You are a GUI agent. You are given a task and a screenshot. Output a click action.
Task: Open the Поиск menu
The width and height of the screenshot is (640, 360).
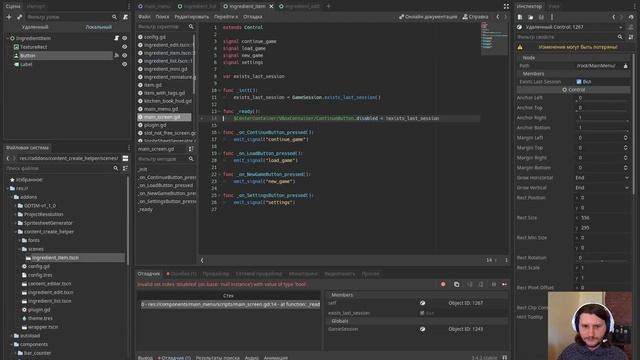pyautogui.click(x=162, y=17)
